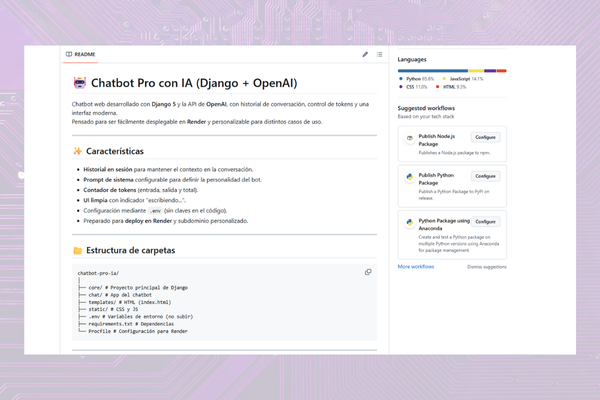Open the README outline list icon
This screenshot has width=600, height=400.
coord(379,54)
